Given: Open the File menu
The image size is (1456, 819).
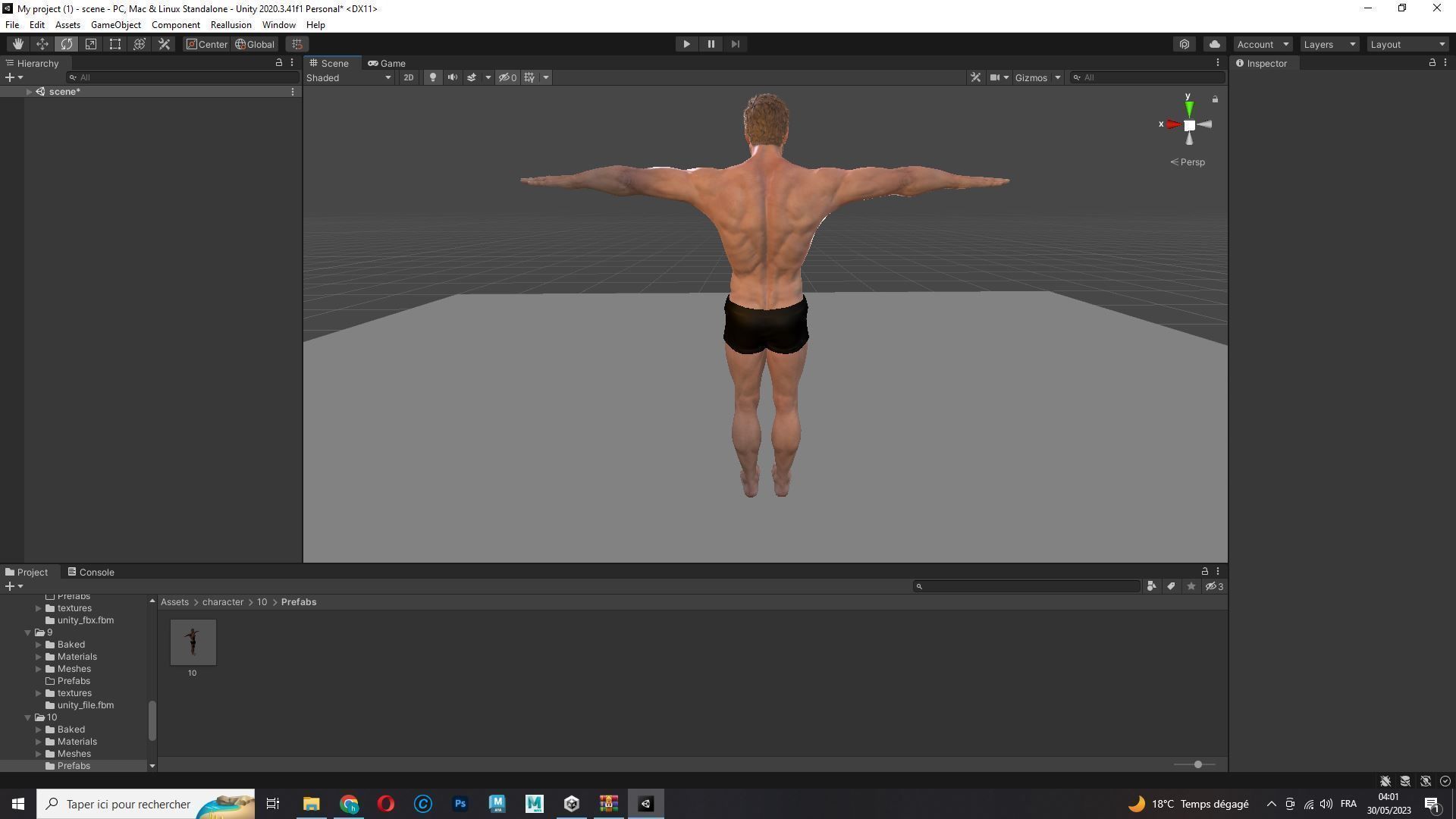Looking at the screenshot, I should pos(12,25).
